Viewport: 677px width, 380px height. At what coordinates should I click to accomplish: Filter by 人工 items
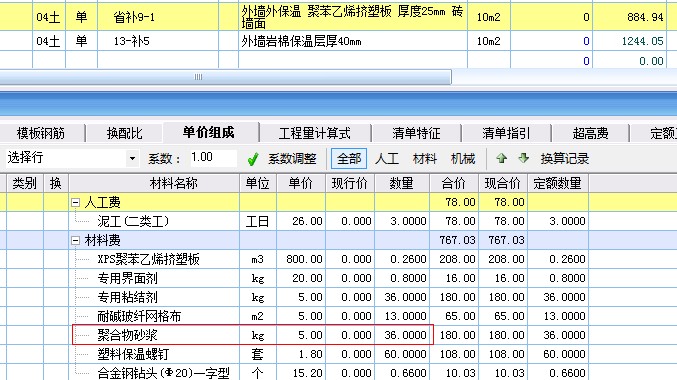click(x=387, y=158)
